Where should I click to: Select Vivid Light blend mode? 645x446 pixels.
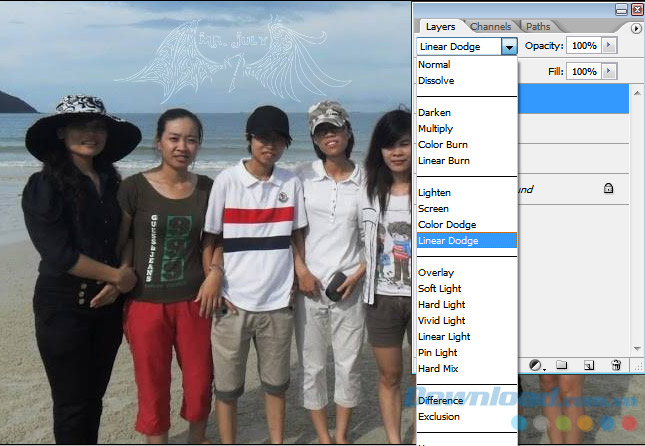(x=442, y=321)
